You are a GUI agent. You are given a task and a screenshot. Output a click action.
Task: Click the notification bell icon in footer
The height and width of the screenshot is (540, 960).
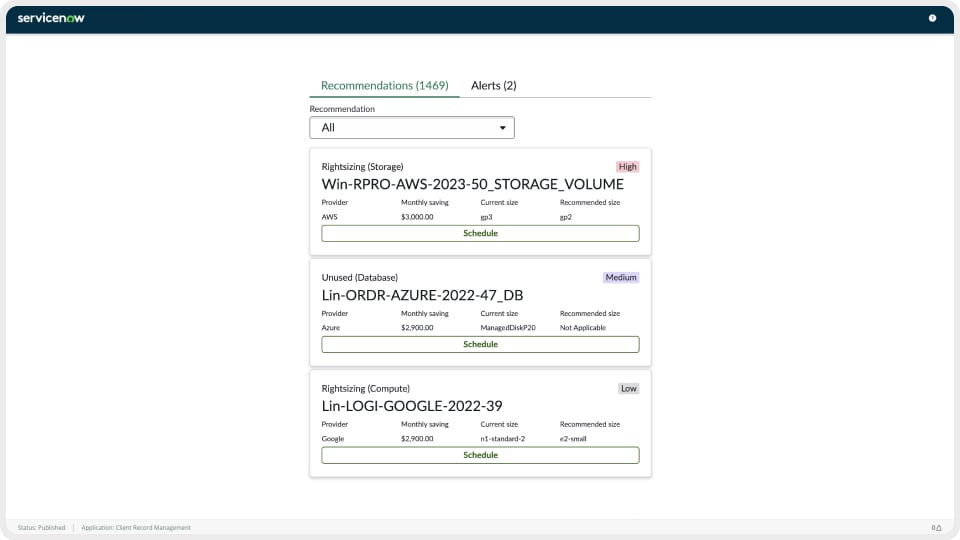[937, 527]
